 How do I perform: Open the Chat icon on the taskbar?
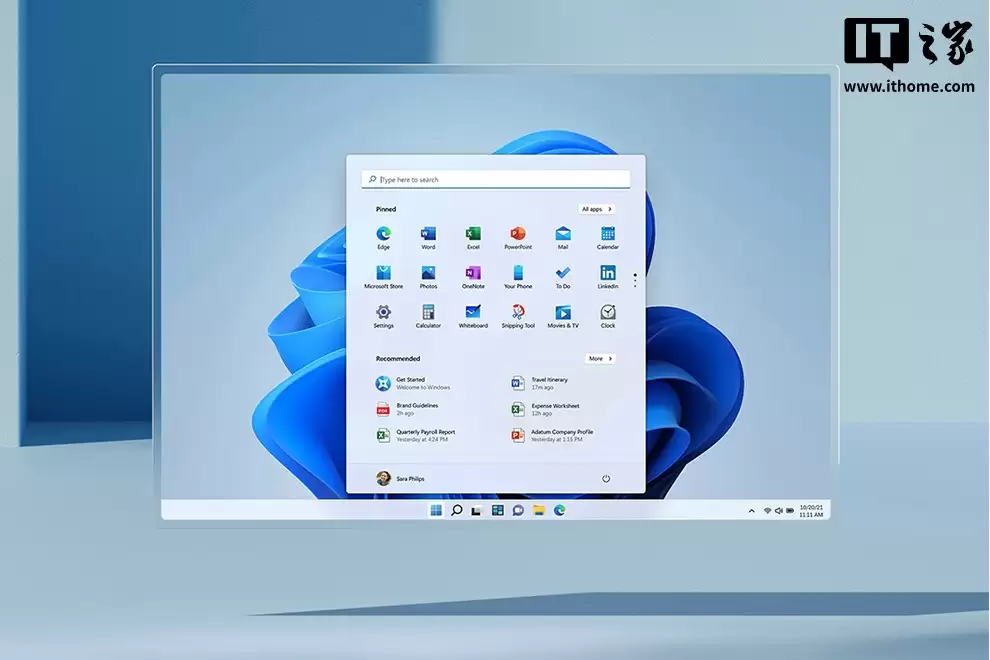[518, 510]
